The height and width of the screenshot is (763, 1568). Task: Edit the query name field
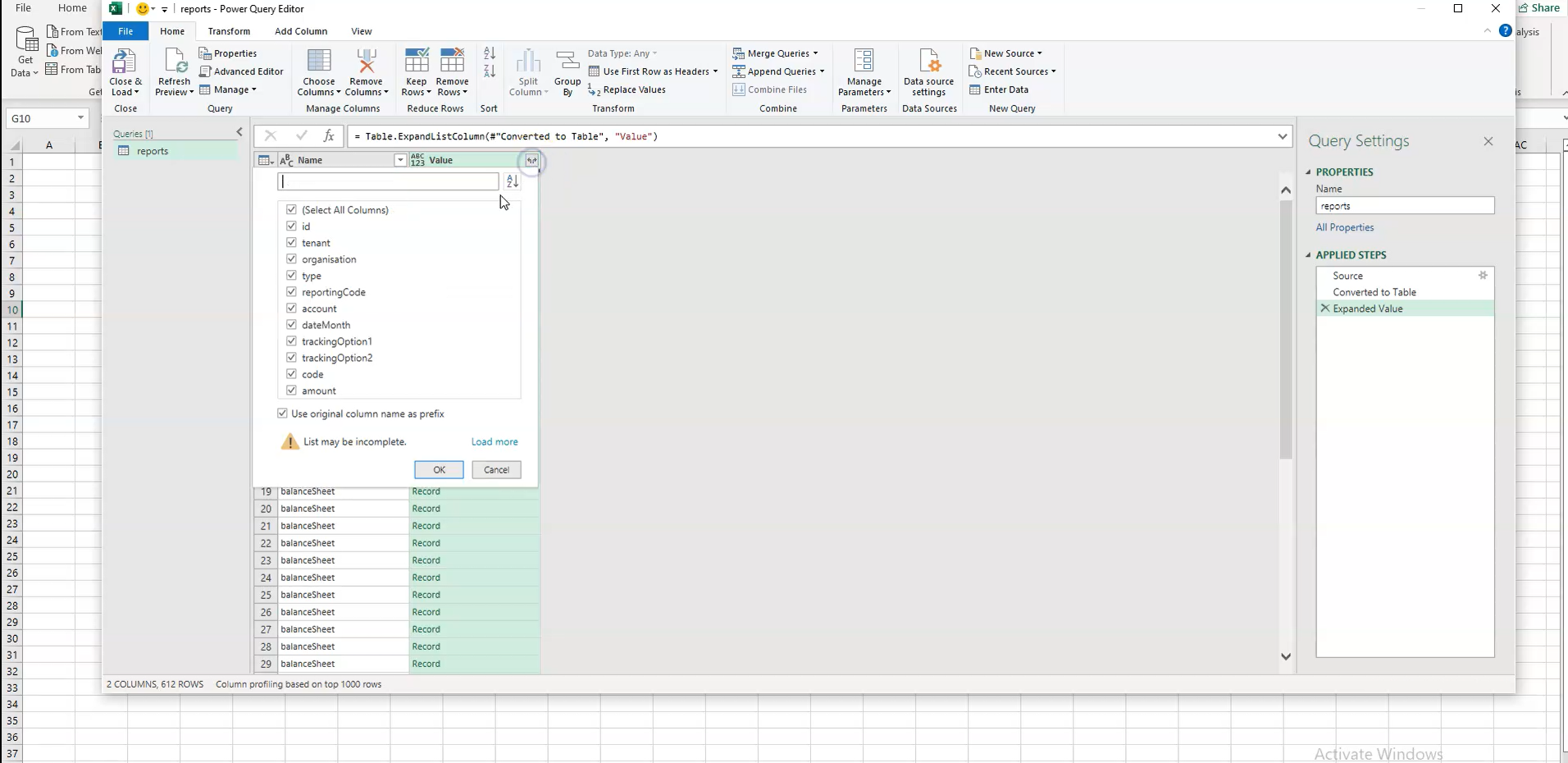pos(1404,205)
